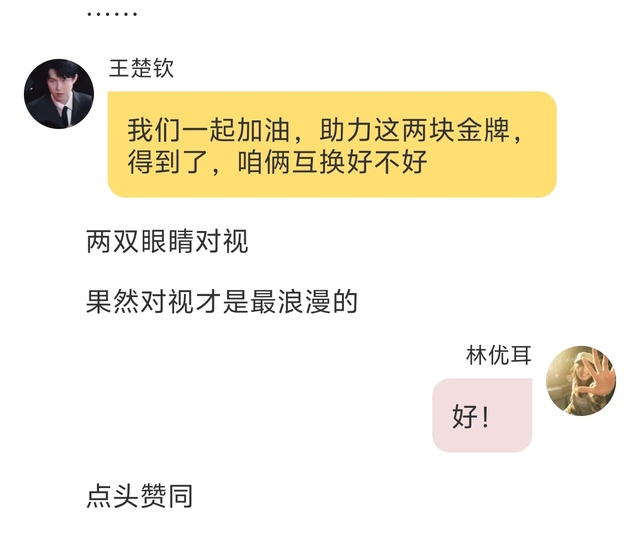The width and height of the screenshot is (640, 548).
Task: Tap 林优耳's avatar with raised hand
Action: 581,381
